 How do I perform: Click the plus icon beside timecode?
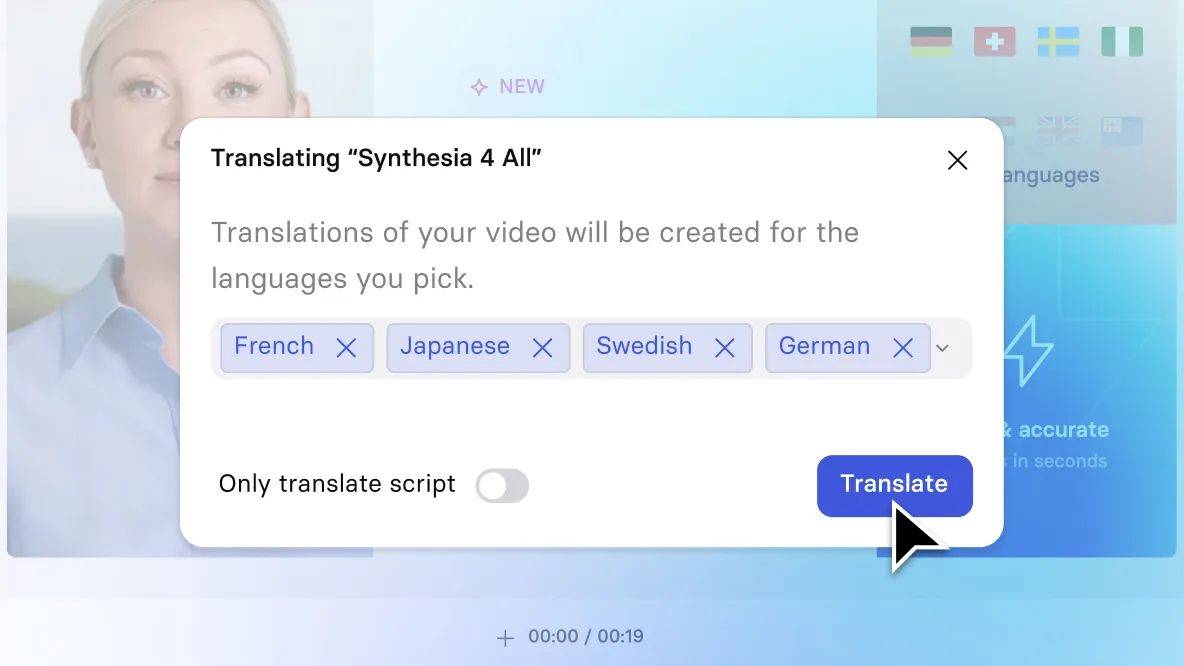click(505, 638)
